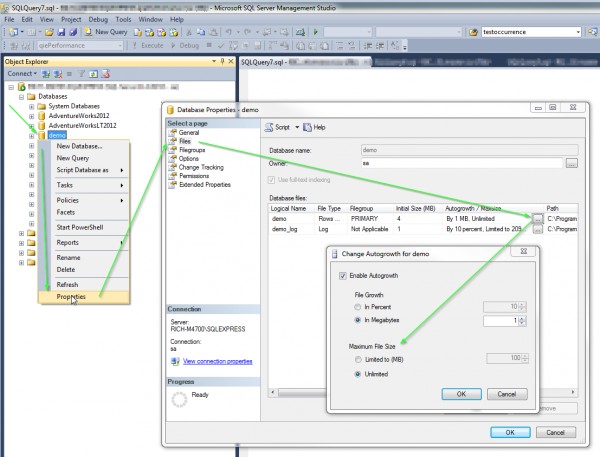Toggle the Enable Autogrowth checkbox

(344, 275)
